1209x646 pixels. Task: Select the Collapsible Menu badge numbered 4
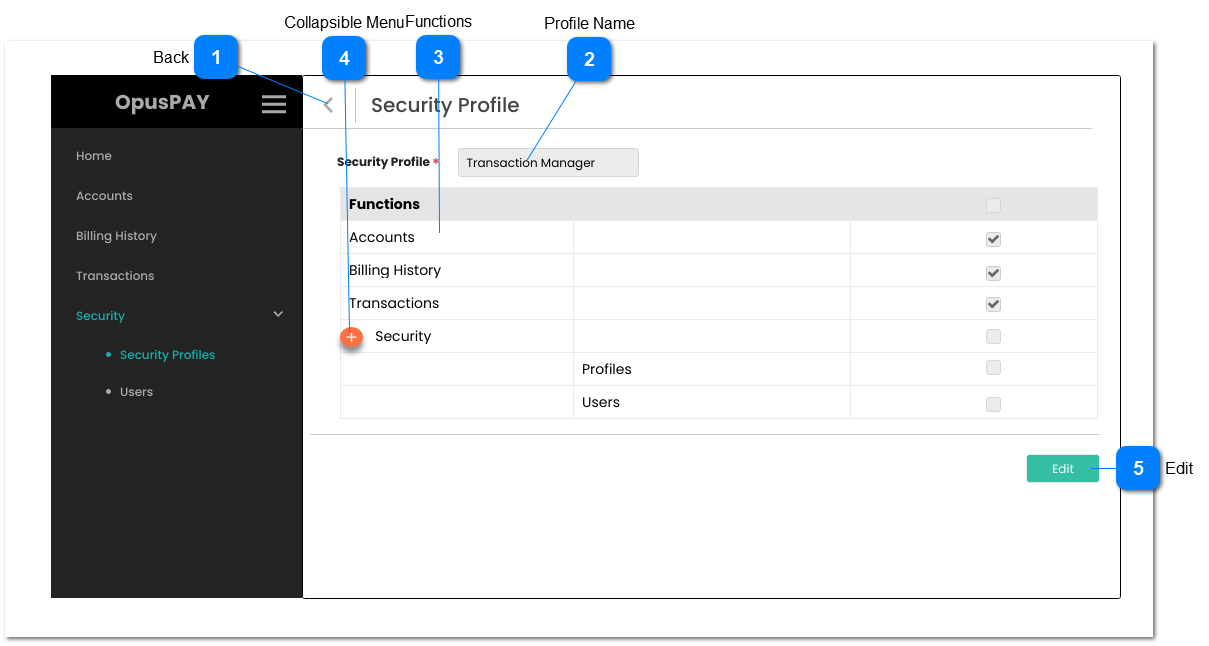(345, 57)
